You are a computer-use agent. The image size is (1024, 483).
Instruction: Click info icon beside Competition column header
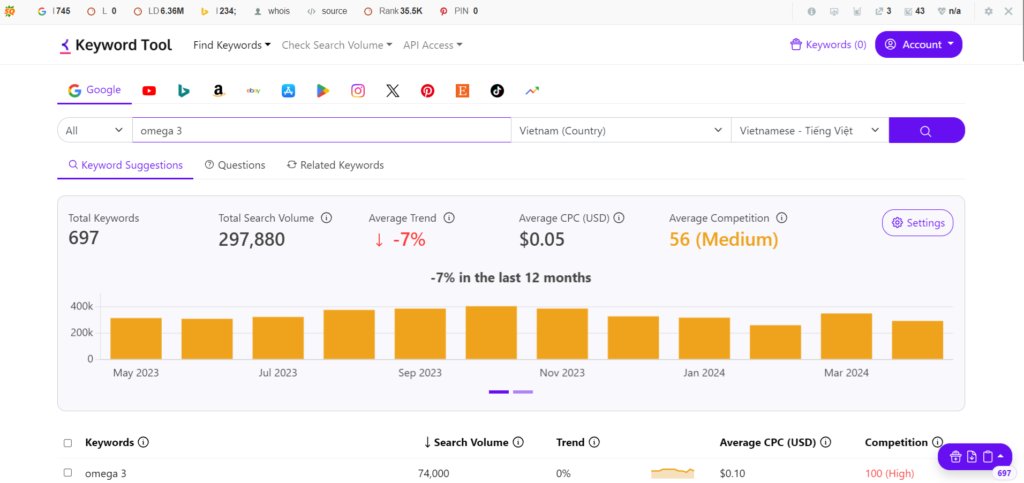938,443
